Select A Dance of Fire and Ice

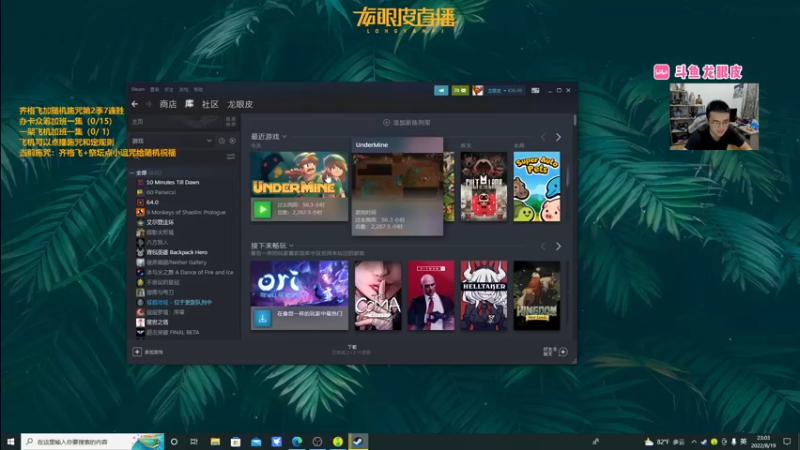pos(189,272)
